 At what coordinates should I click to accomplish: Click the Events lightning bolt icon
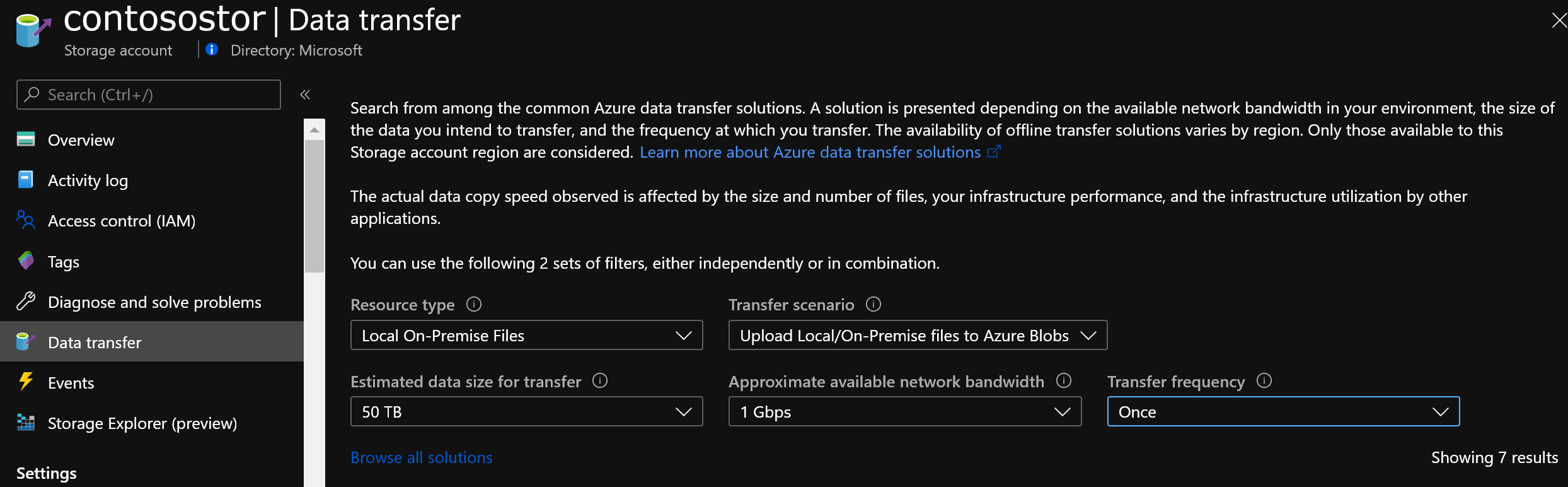point(25,382)
